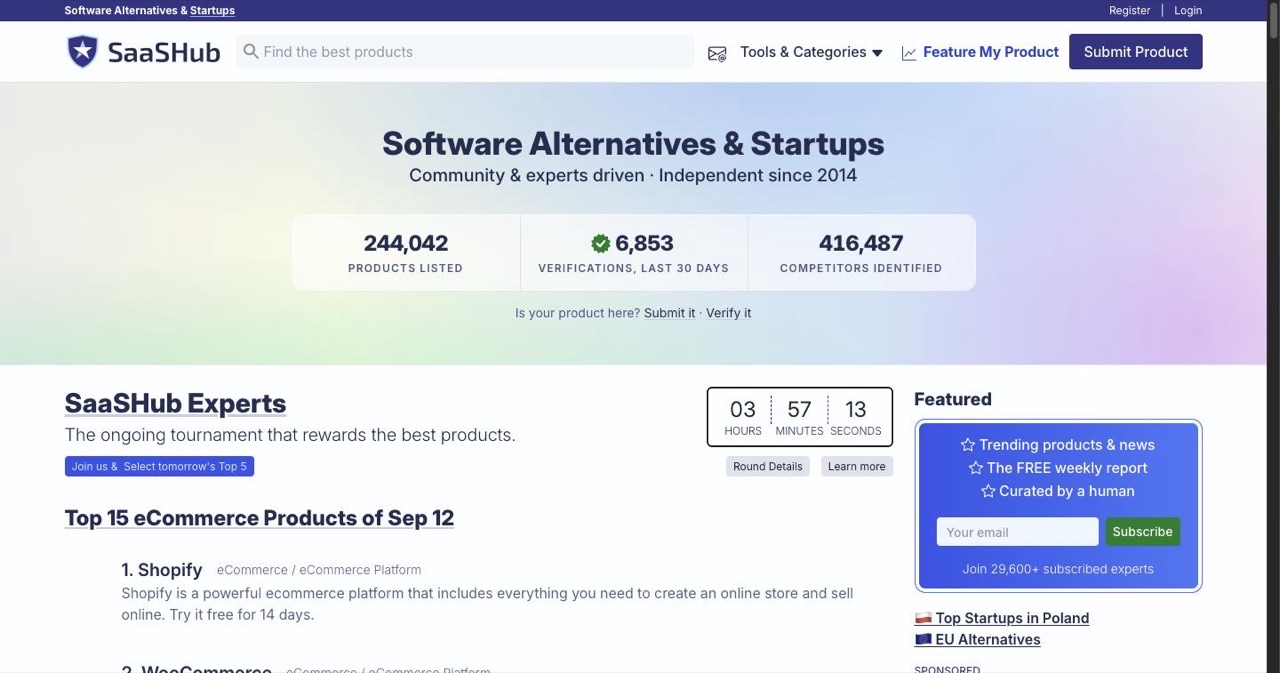The width and height of the screenshot is (1280, 673).
Task: Focus the Find the best products search field
Action: (465, 52)
